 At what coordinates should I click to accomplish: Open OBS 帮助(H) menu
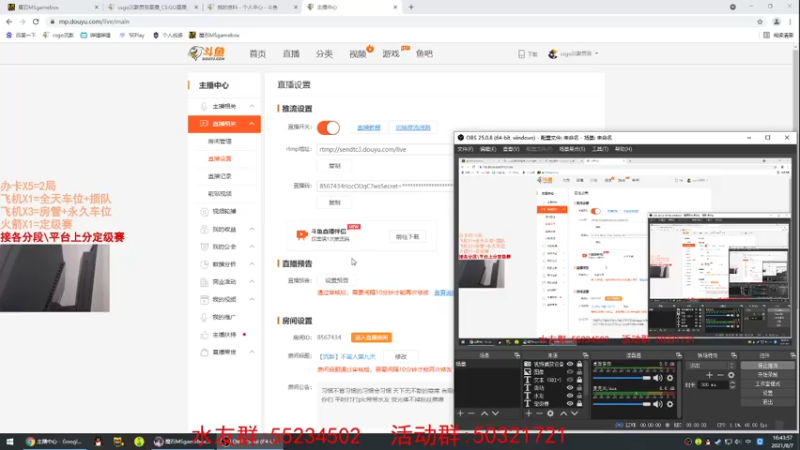623,149
